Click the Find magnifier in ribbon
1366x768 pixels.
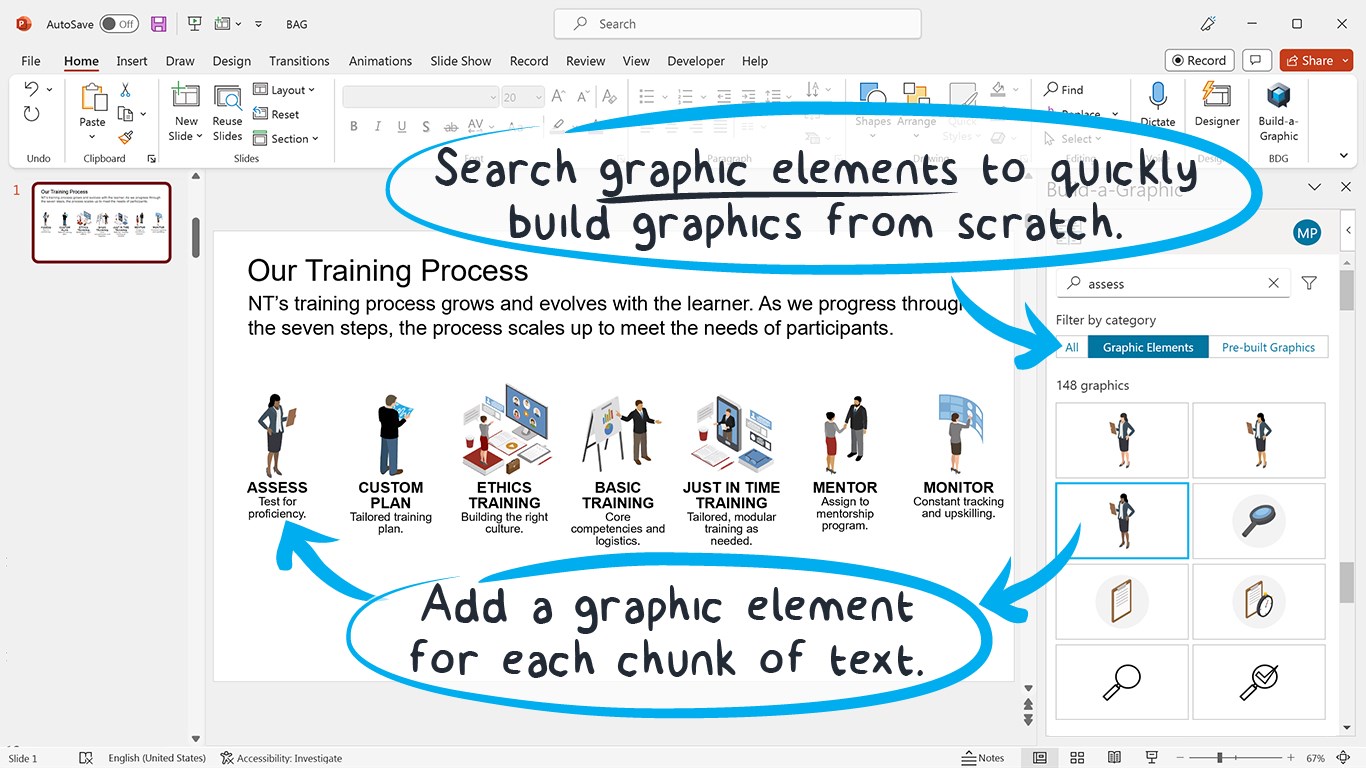[1051, 89]
